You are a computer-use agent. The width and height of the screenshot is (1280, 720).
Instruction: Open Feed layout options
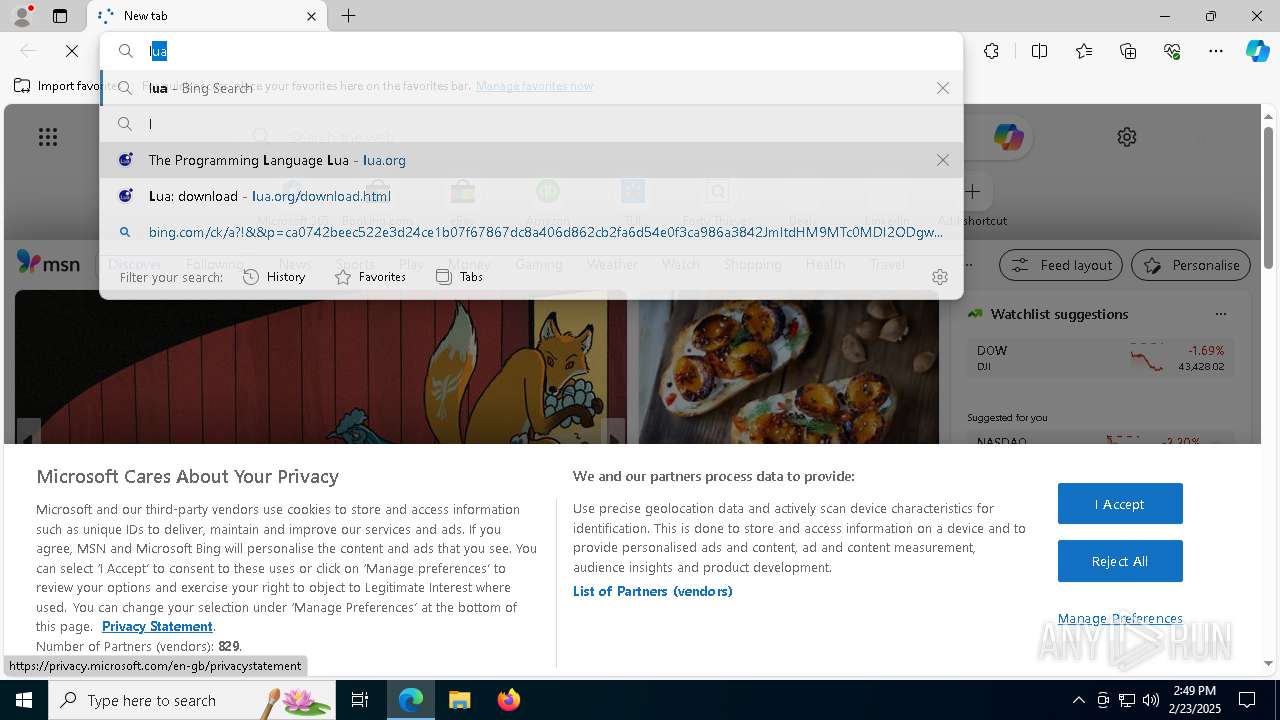(1061, 265)
